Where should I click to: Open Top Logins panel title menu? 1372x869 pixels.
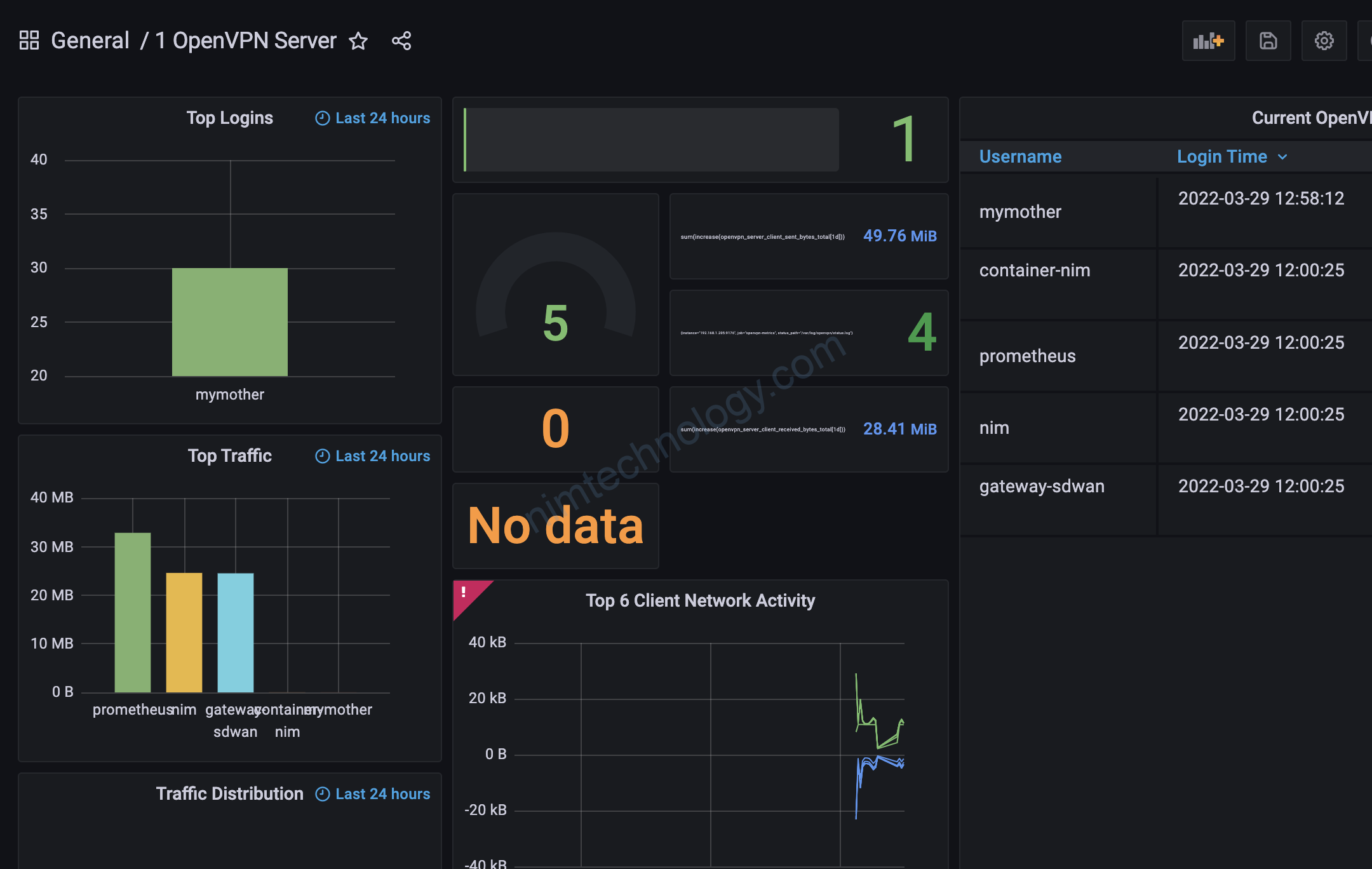229,118
